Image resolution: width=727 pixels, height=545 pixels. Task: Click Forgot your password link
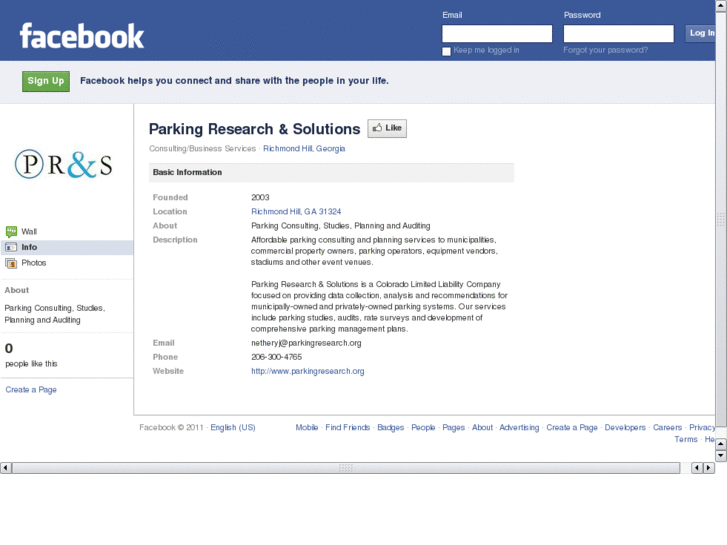point(606,50)
